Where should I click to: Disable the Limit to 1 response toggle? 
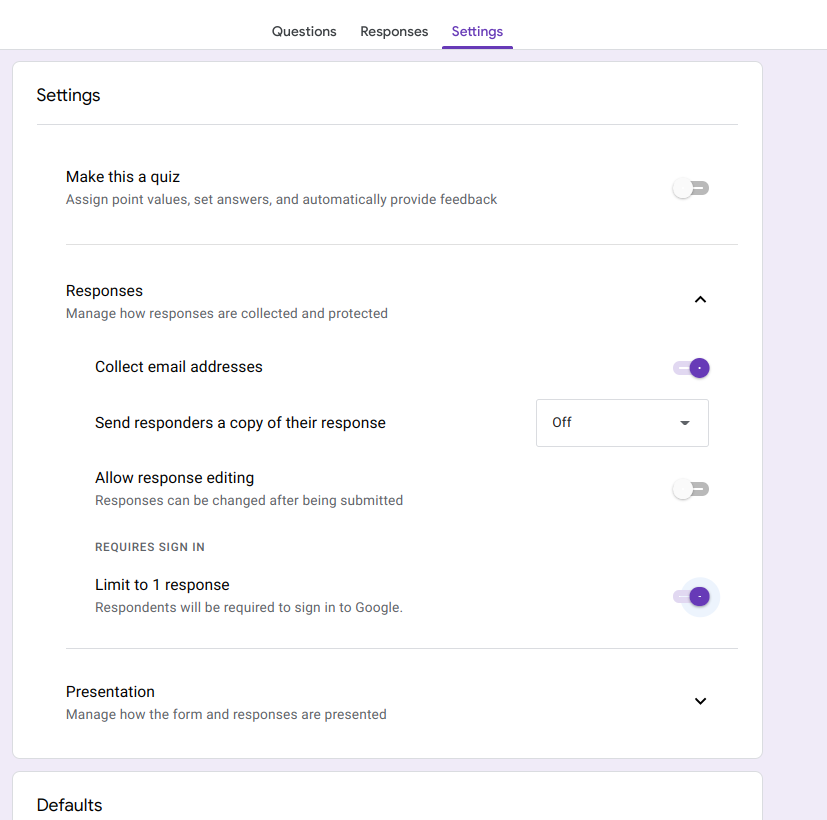pos(691,597)
